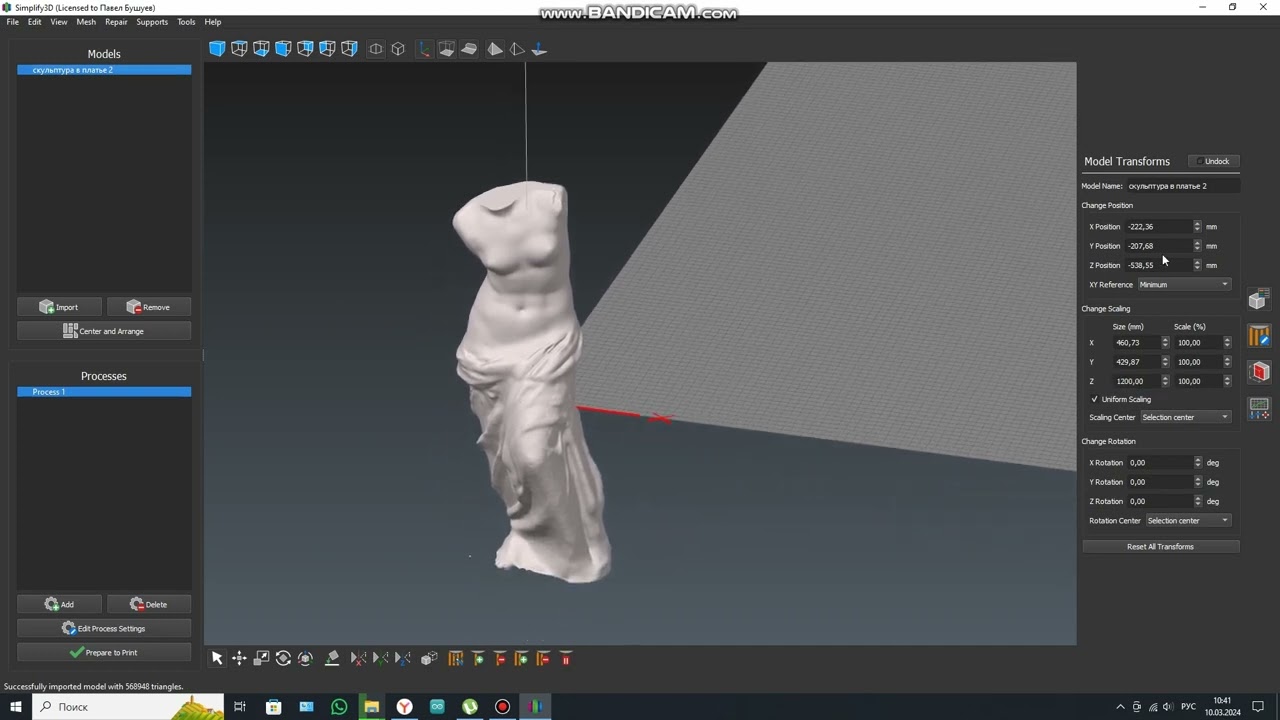The height and width of the screenshot is (720, 1280).
Task: Adjust the Z Position spinner arrows
Action: pyautogui.click(x=1197, y=265)
